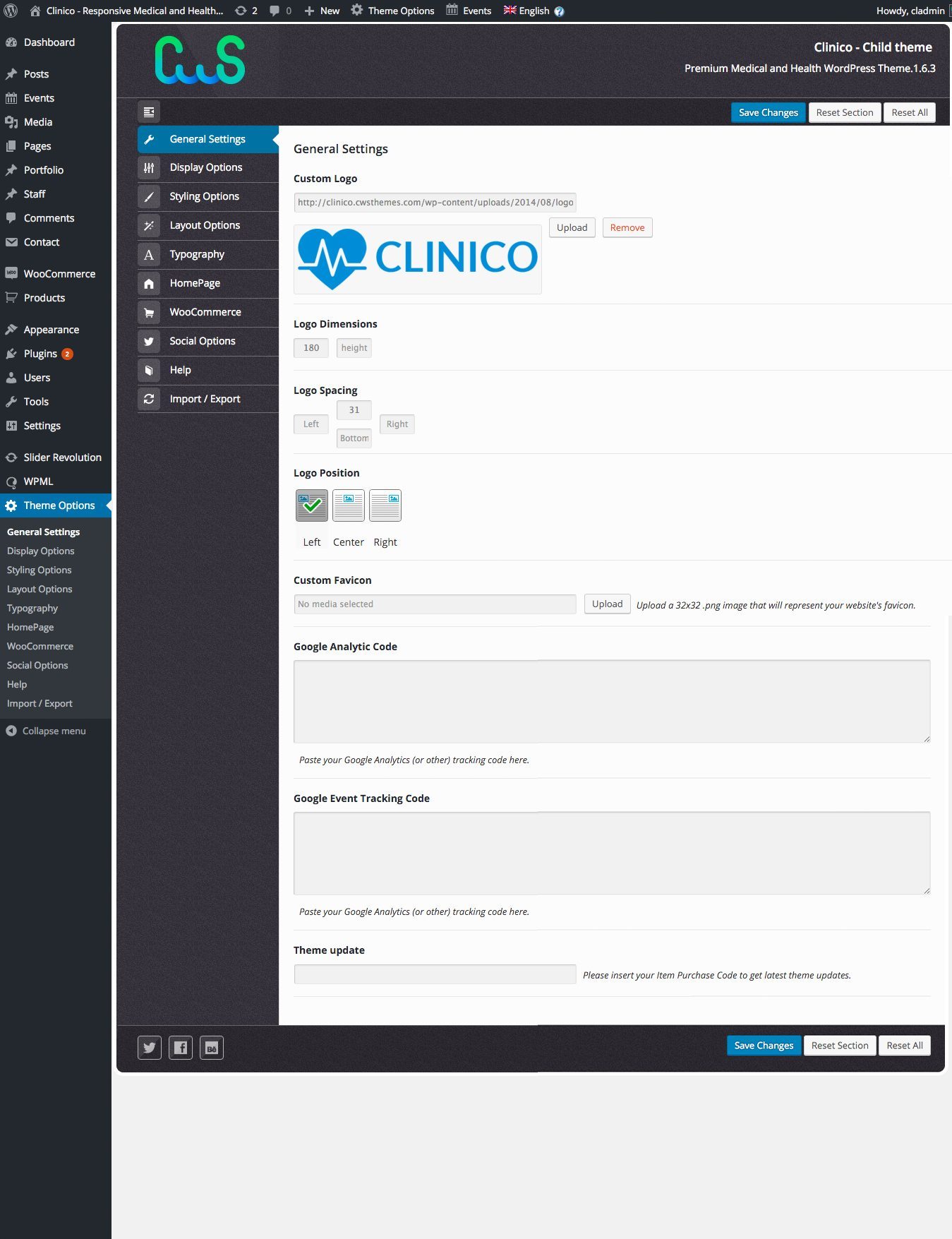Click the bottom Reset All button
The height and width of the screenshot is (1239, 952).
(x=905, y=1046)
